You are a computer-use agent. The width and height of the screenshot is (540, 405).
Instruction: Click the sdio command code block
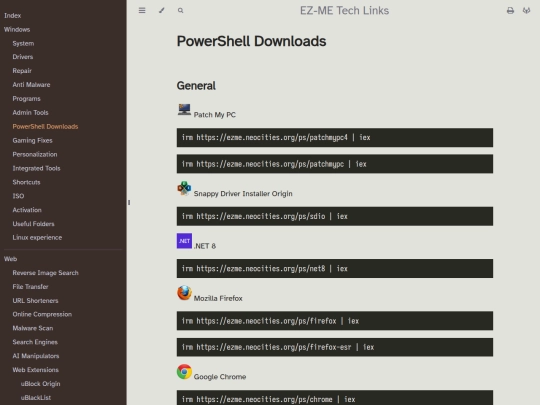point(335,216)
